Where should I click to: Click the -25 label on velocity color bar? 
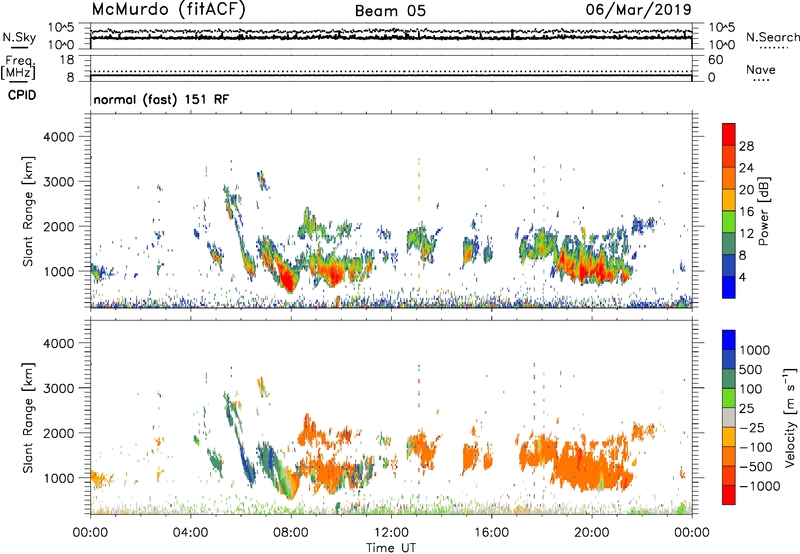(x=752, y=428)
